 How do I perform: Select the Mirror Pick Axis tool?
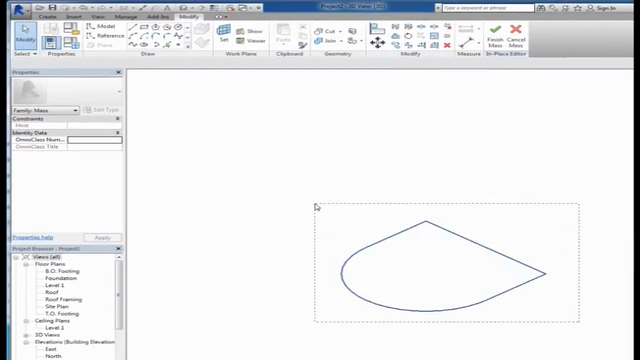pyautogui.click(x=396, y=27)
